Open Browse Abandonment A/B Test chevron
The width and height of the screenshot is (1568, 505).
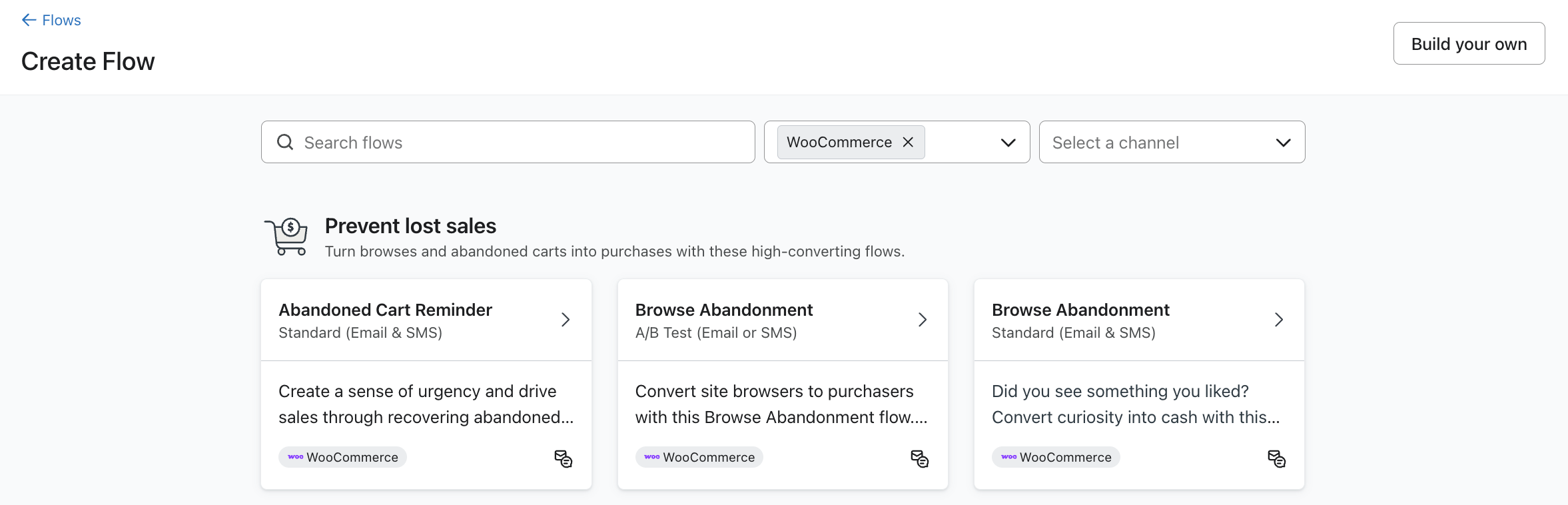coord(923,320)
